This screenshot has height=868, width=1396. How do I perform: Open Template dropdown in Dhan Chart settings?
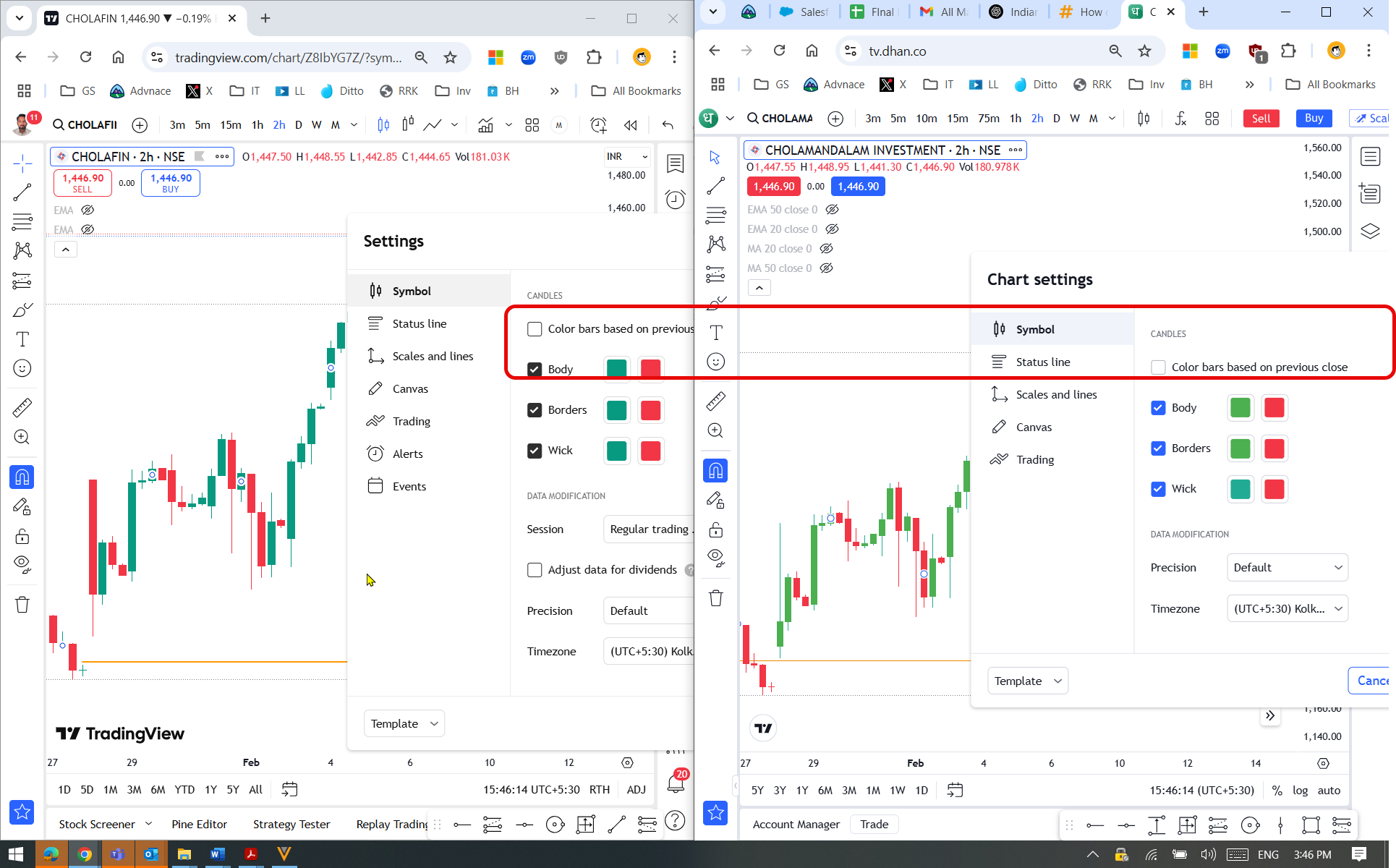coord(1027,681)
